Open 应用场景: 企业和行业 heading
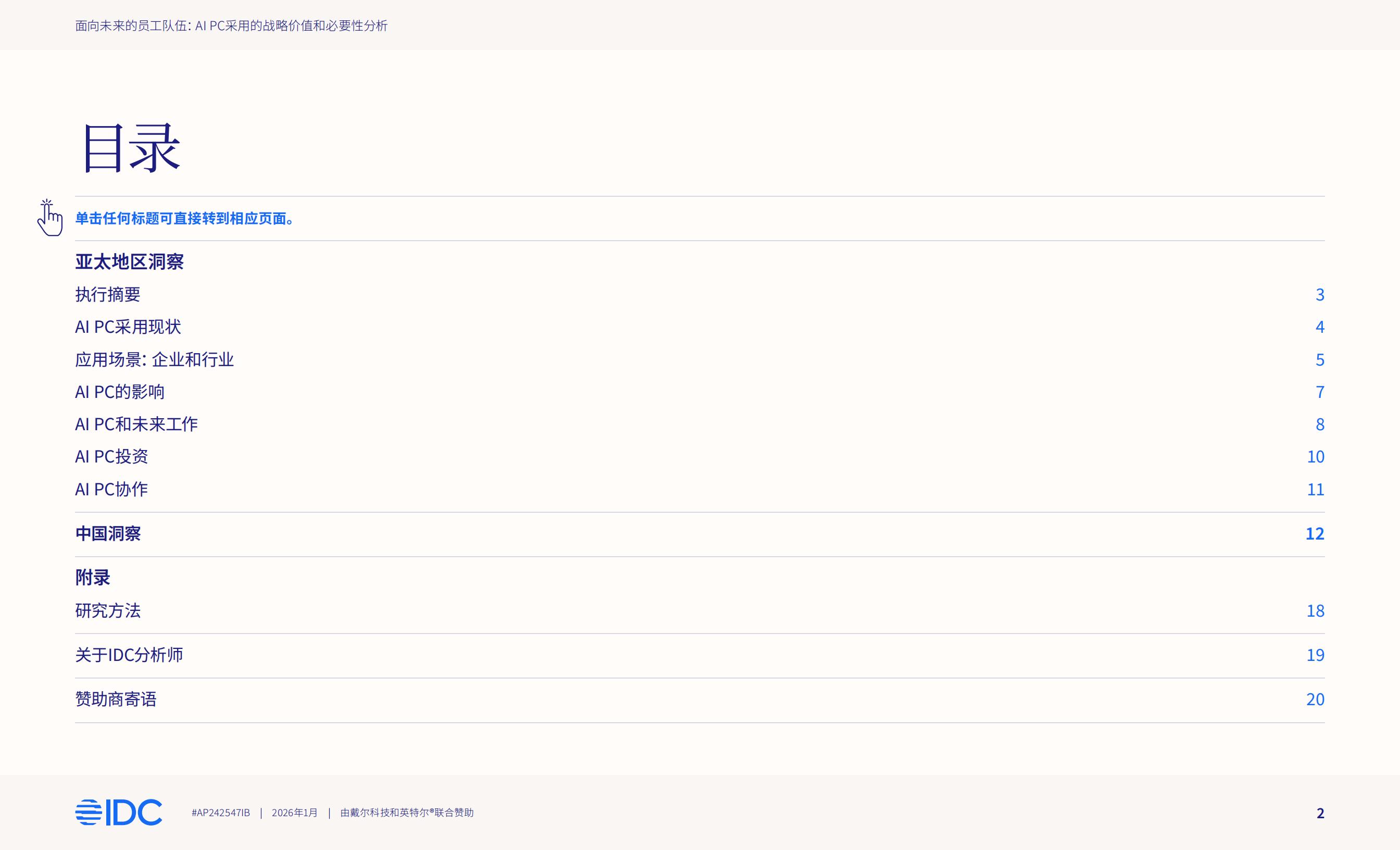The width and height of the screenshot is (1400, 850). coord(154,360)
